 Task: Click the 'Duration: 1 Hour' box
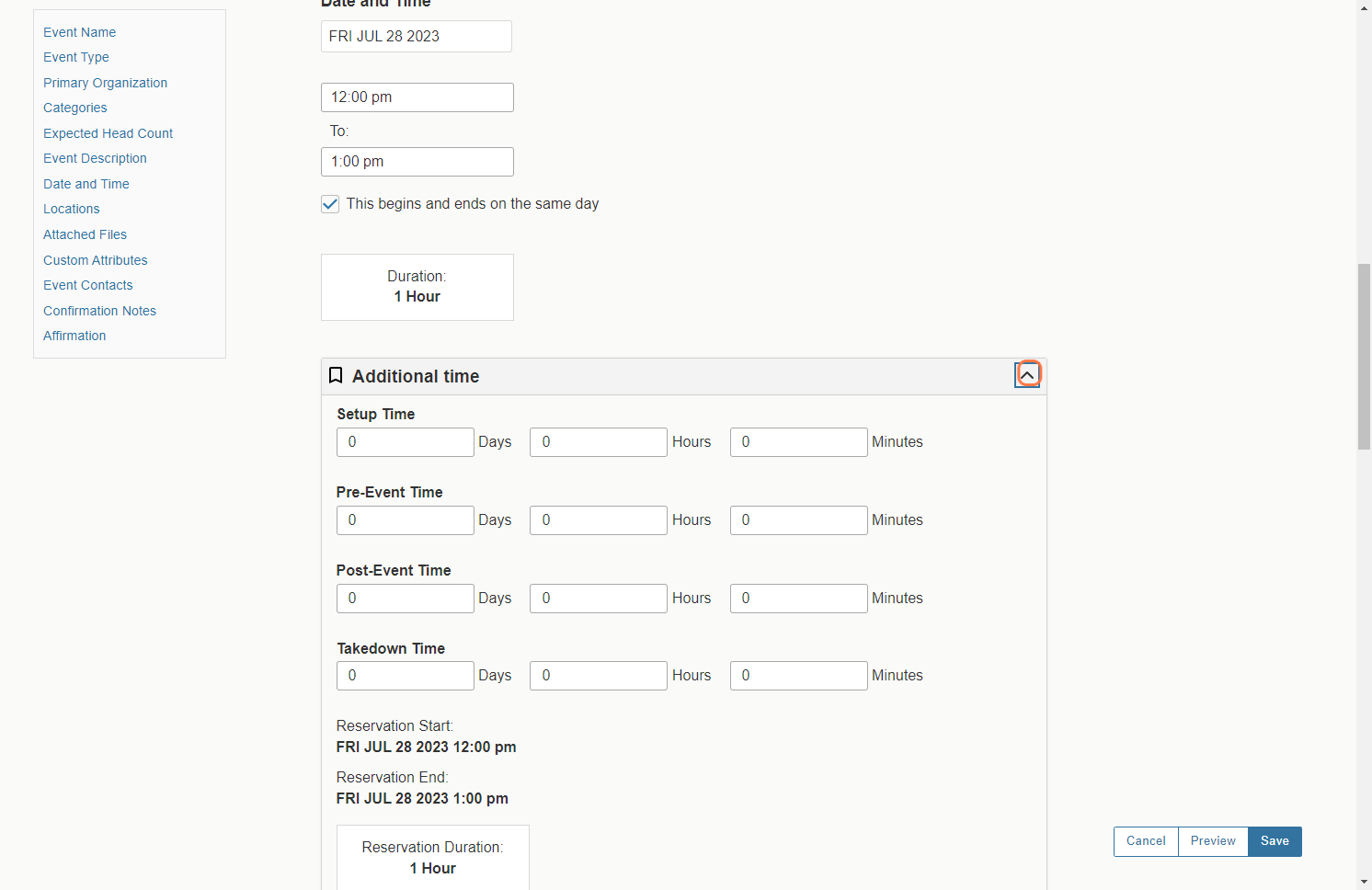click(x=417, y=287)
